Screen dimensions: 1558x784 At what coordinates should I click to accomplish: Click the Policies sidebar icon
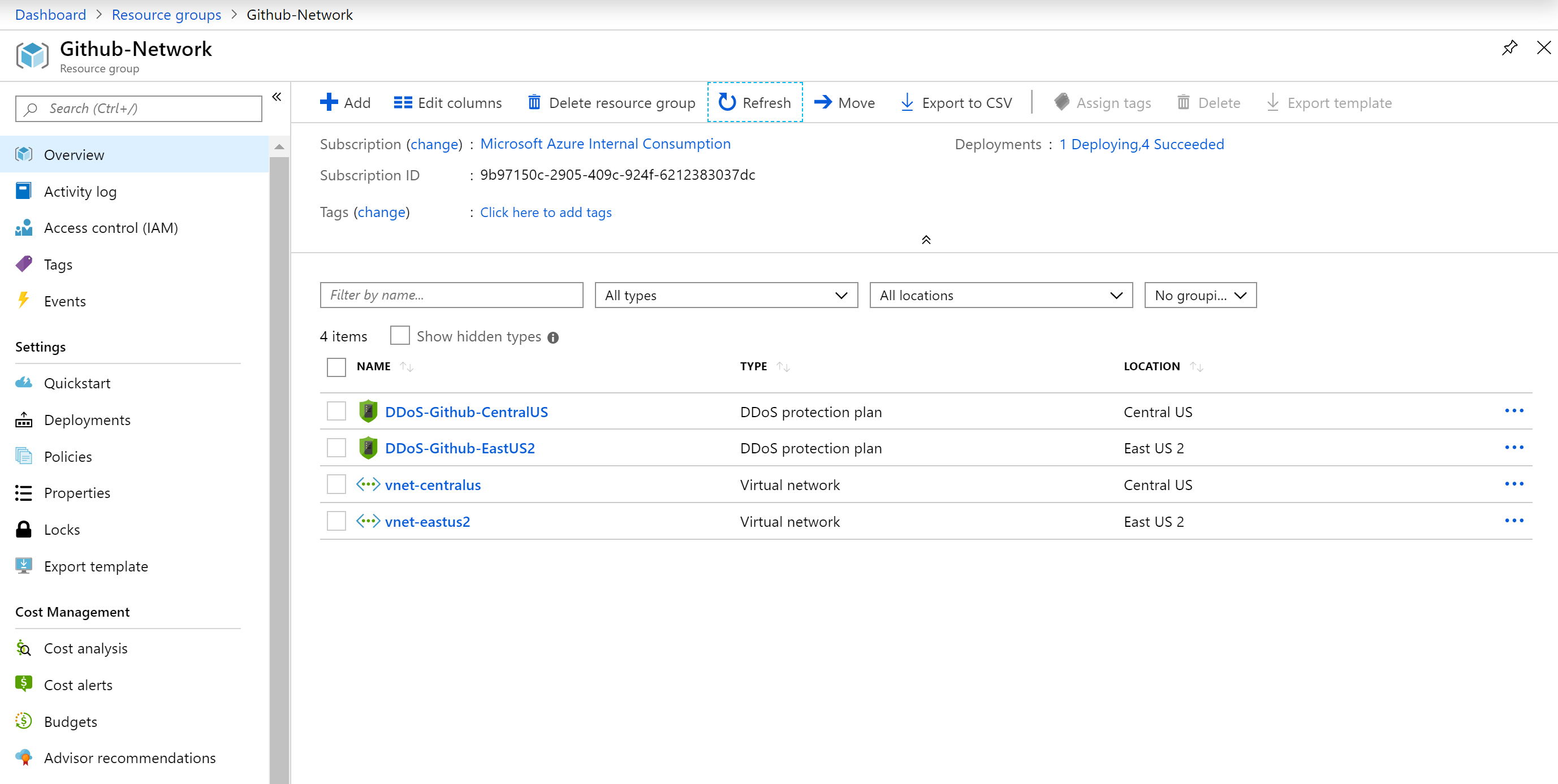(24, 456)
